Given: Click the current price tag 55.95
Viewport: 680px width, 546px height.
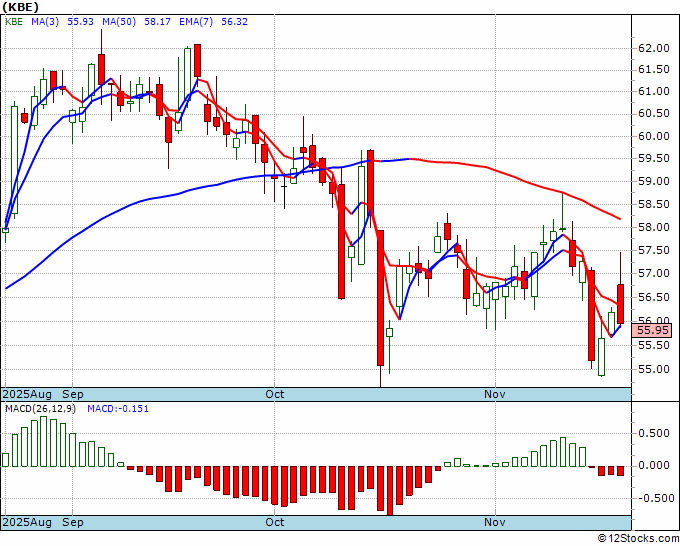Looking at the screenshot, I should 651,330.
